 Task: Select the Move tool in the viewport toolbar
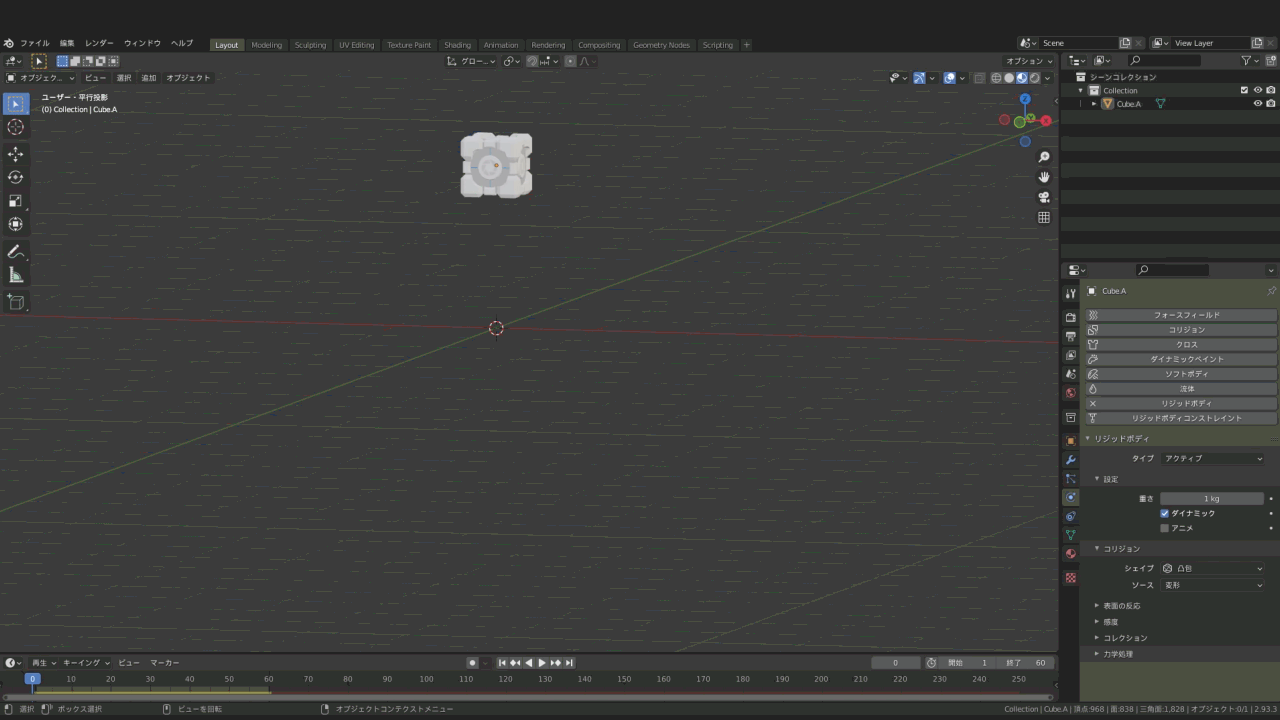coord(16,154)
